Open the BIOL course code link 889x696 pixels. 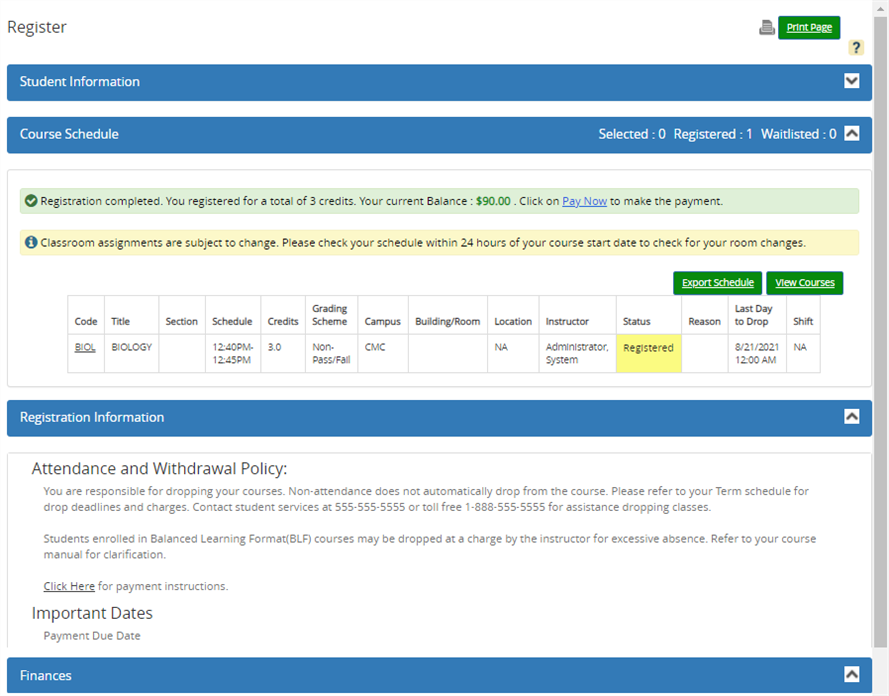pyautogui.click(x=85, y=347)
